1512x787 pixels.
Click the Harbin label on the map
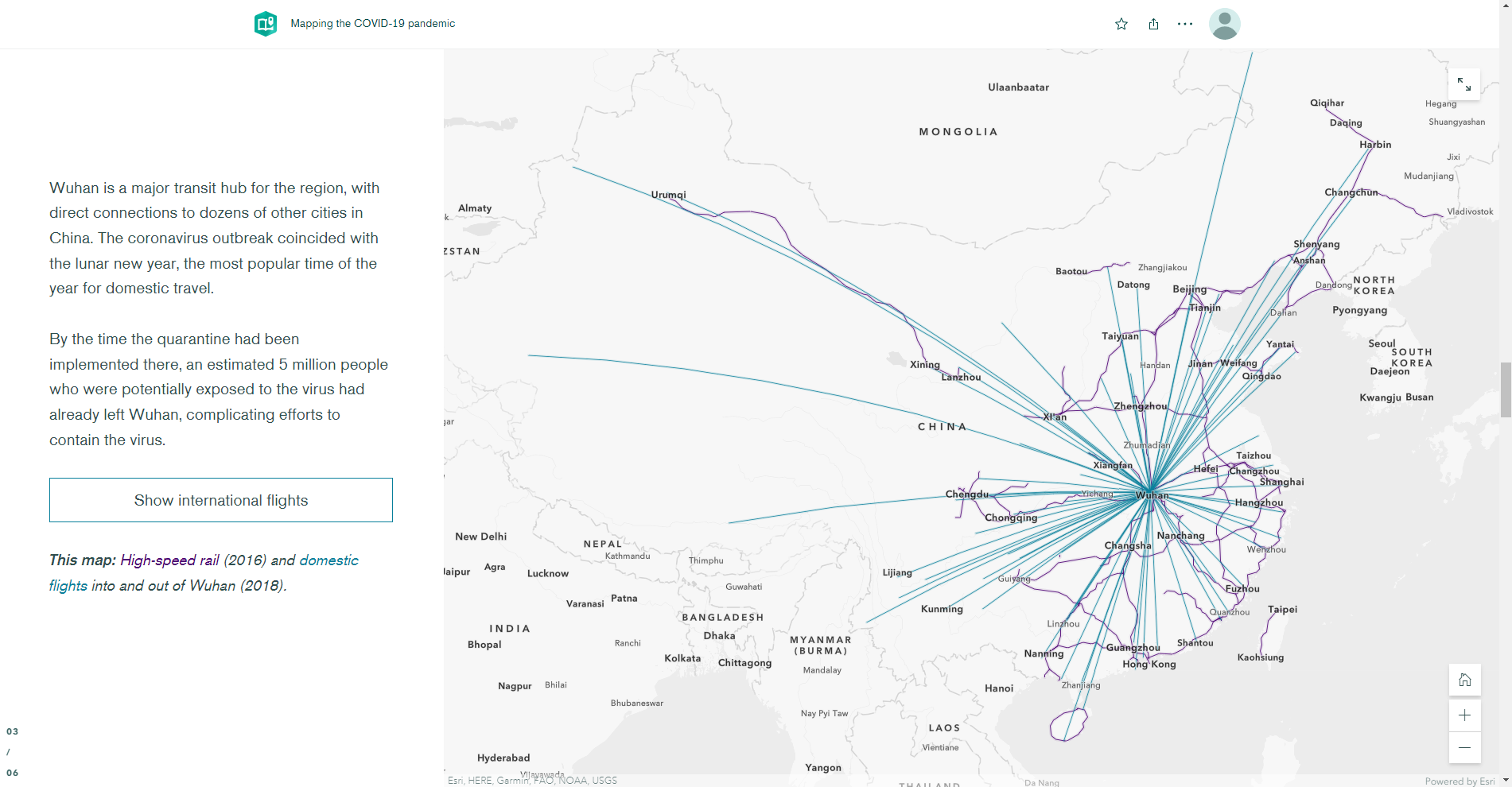coord(1375,145)
